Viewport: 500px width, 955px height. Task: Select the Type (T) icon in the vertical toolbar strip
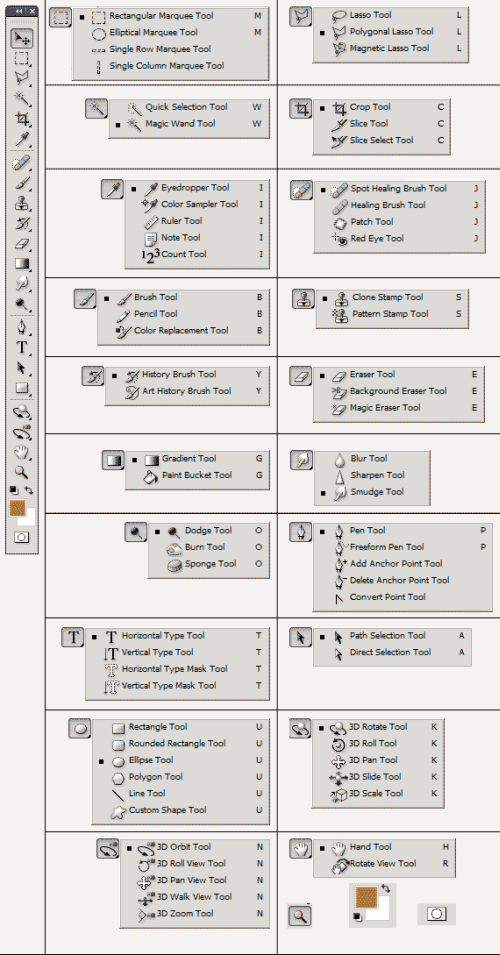(22, 348)
